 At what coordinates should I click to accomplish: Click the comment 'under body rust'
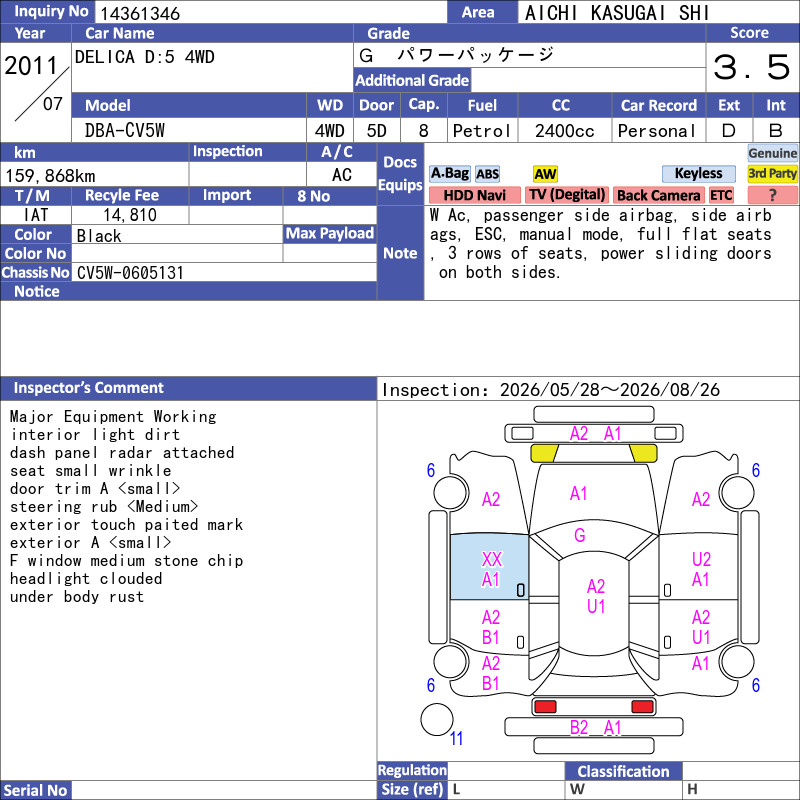tap(77, 596)
